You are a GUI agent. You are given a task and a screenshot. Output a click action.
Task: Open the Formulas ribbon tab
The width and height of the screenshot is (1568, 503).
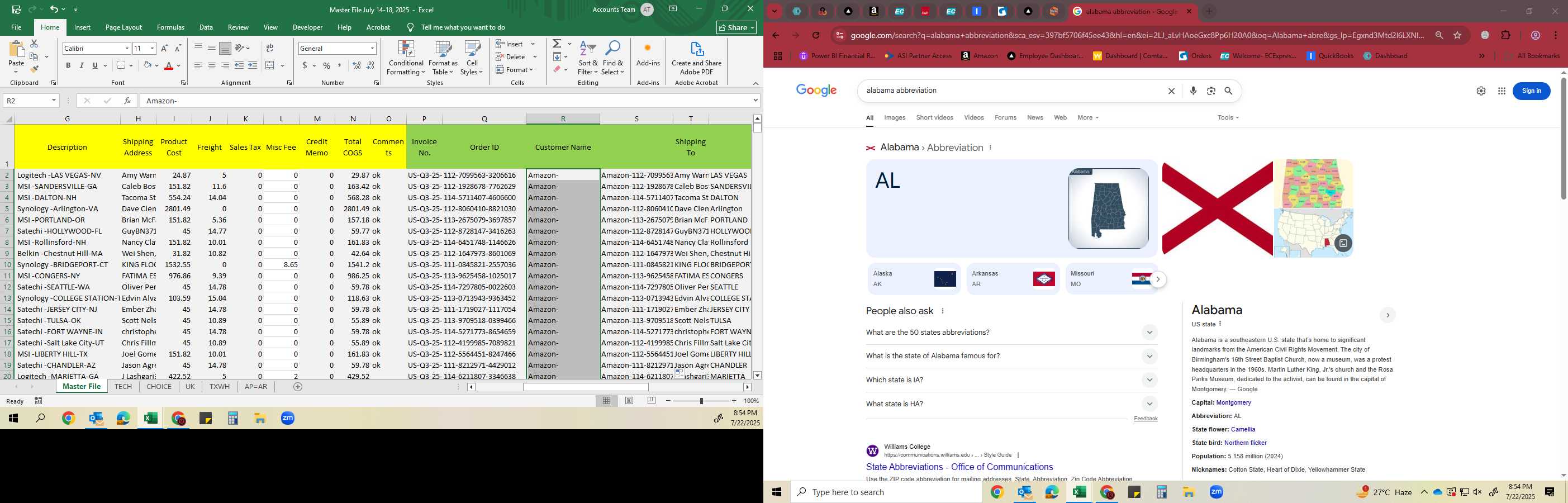[x=170, y=27]
